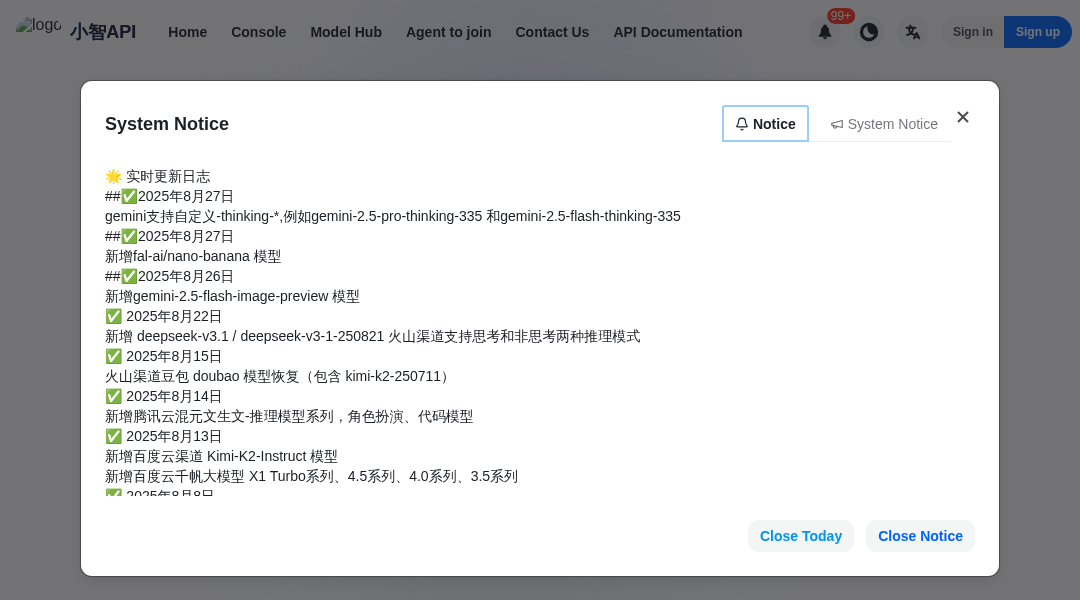Select the bell icon inside Notice tab
The height and width of the screenshot is (600, 1080).
pos(742,123)
